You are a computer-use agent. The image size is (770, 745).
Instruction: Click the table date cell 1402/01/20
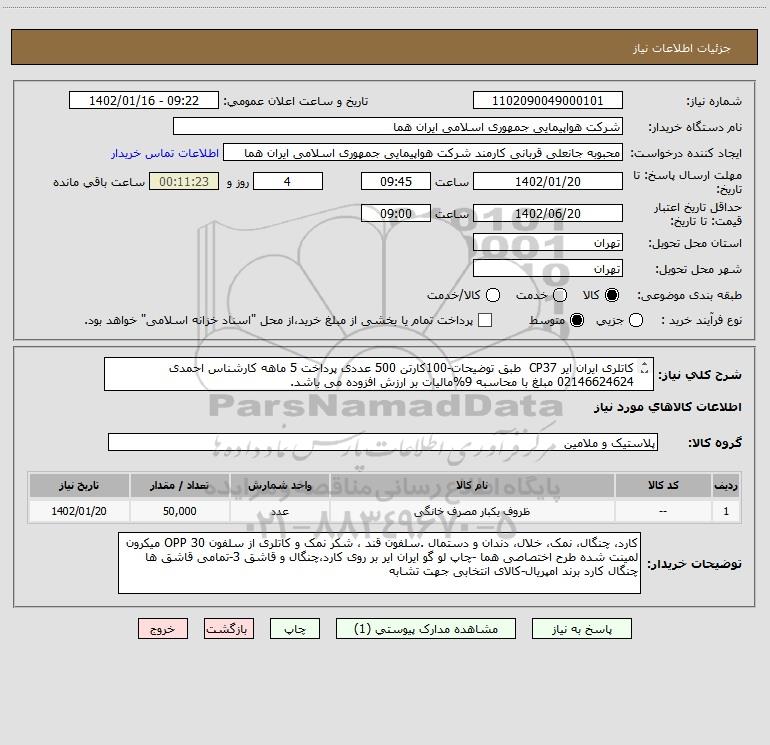click(x=79, y=511)
